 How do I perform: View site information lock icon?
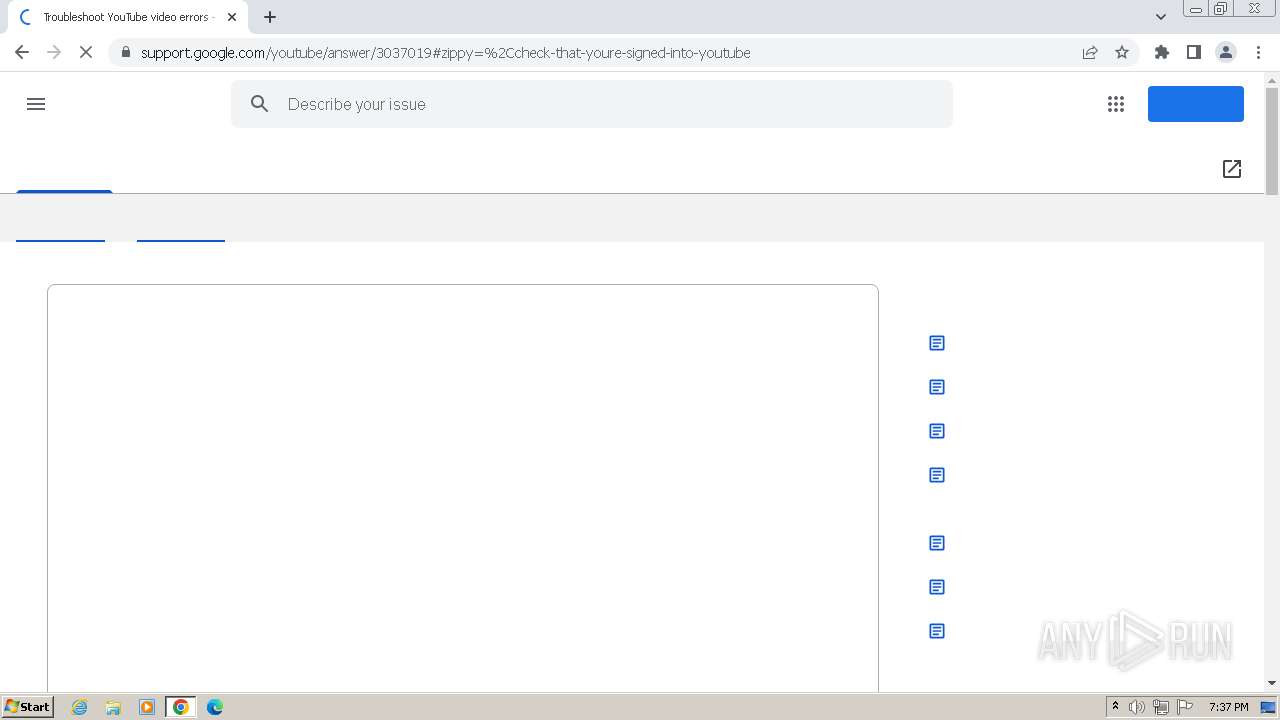tap(125, 52)
